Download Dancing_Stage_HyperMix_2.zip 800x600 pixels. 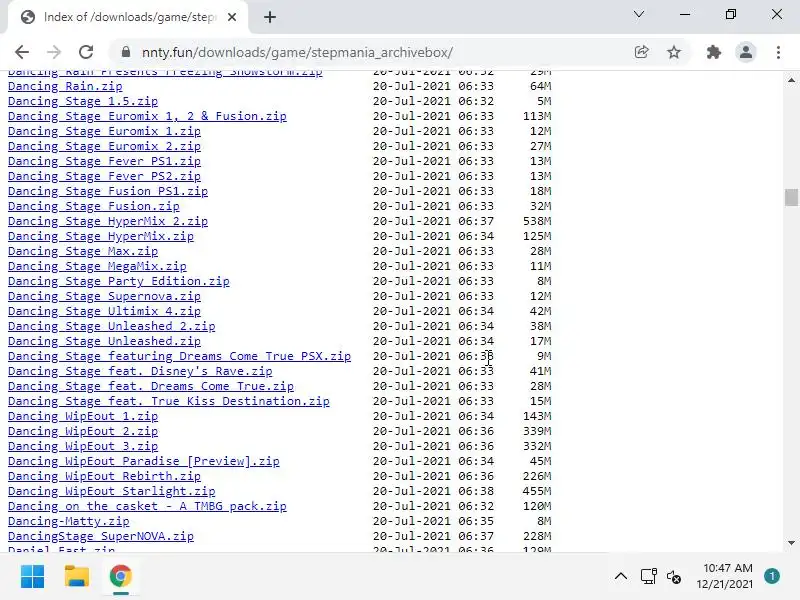click(108, 221)
